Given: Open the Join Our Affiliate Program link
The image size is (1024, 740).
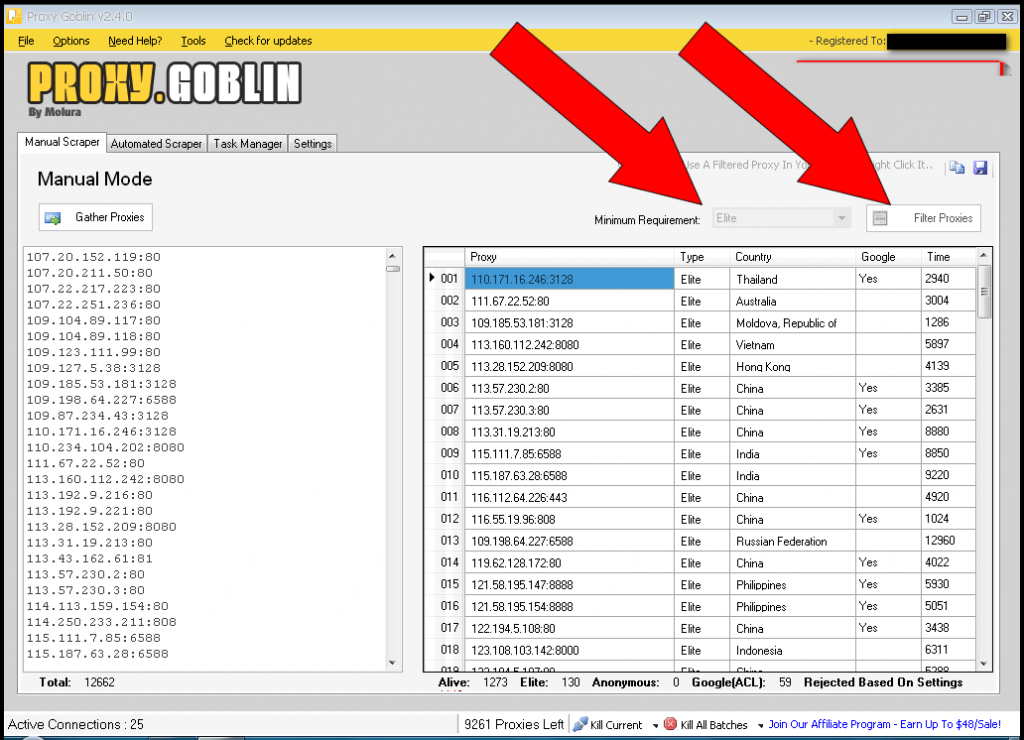Looking at the screenshot, I should point(884,724).
